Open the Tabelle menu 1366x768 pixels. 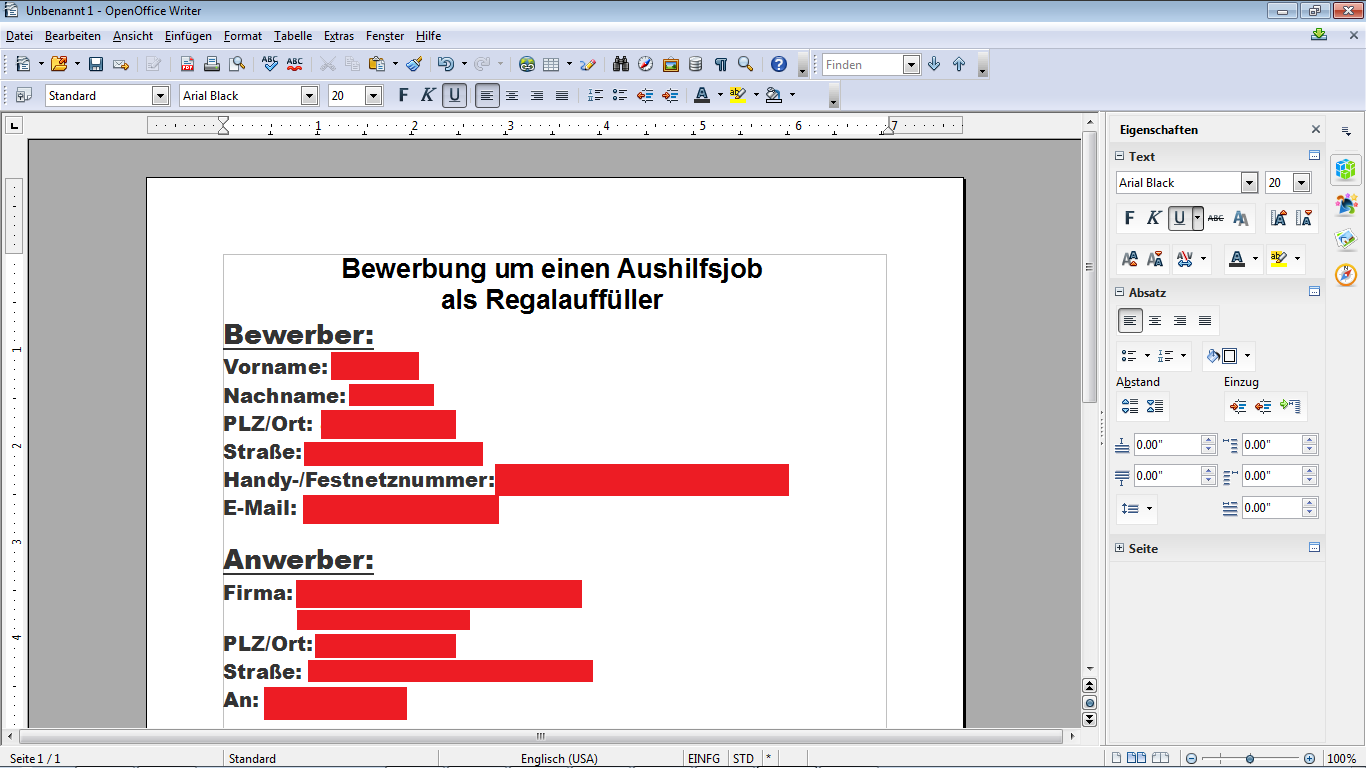pyautogui.click(x=293, y=36)
